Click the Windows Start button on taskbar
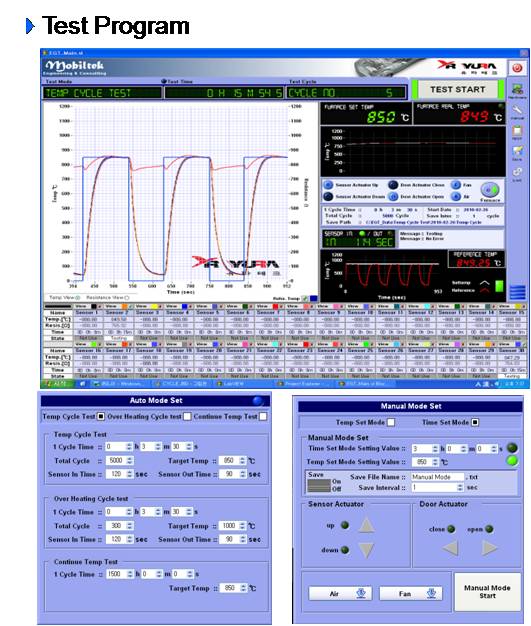This screenshot has height=626, width=531. [57, 384]
